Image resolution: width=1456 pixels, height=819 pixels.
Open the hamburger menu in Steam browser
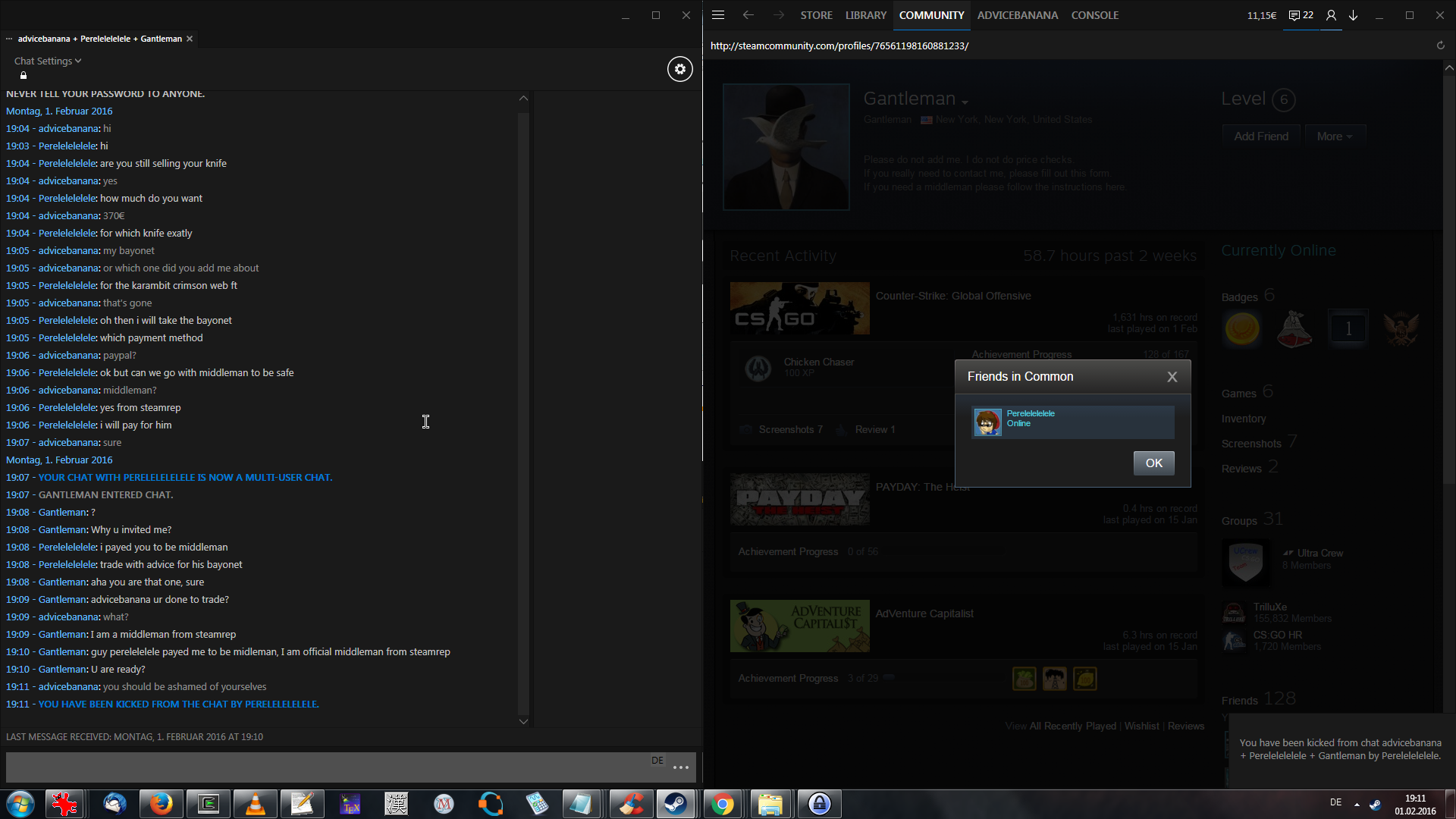point(718,15)
